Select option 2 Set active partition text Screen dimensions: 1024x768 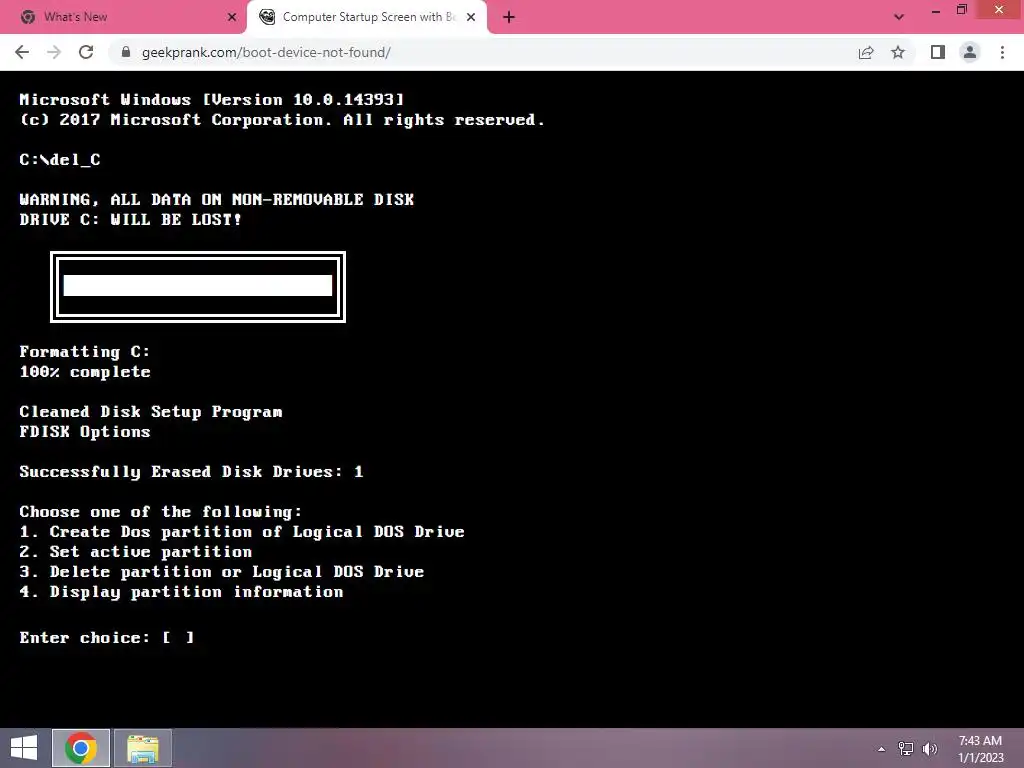point(135,552)
